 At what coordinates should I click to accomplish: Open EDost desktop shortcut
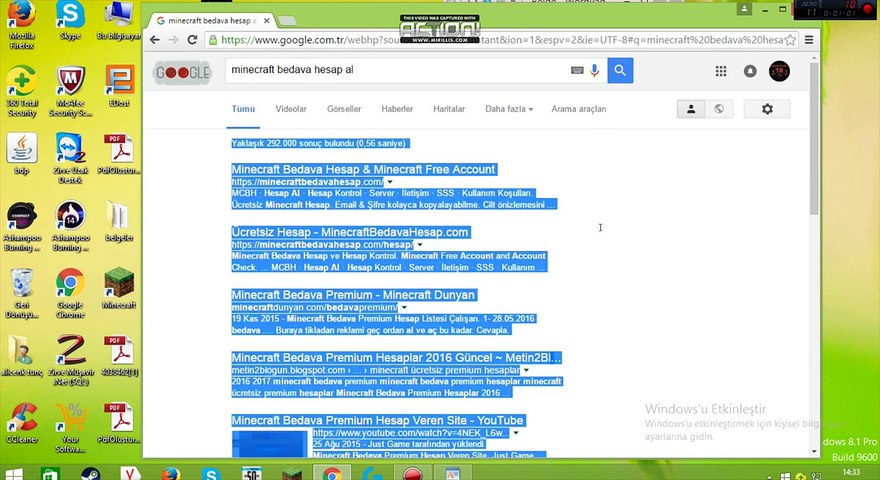tap(119, 87)
